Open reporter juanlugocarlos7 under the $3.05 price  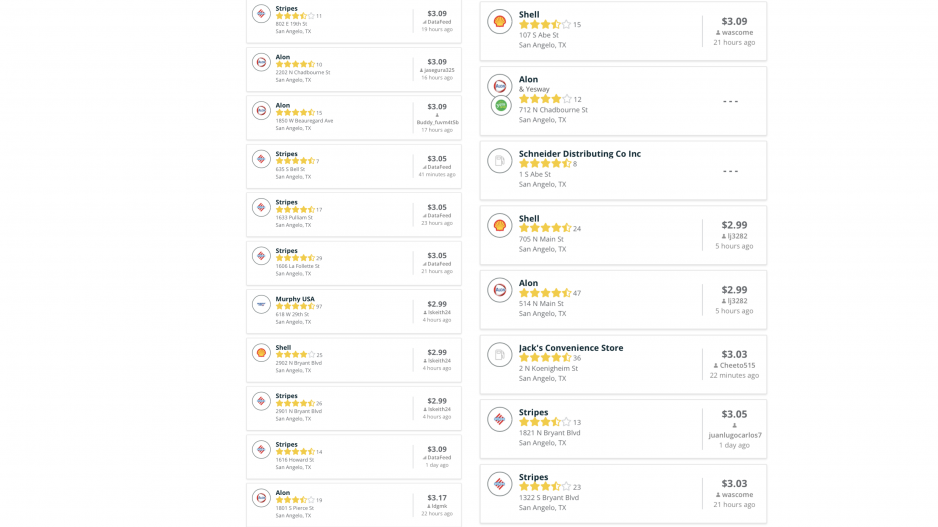735,435
